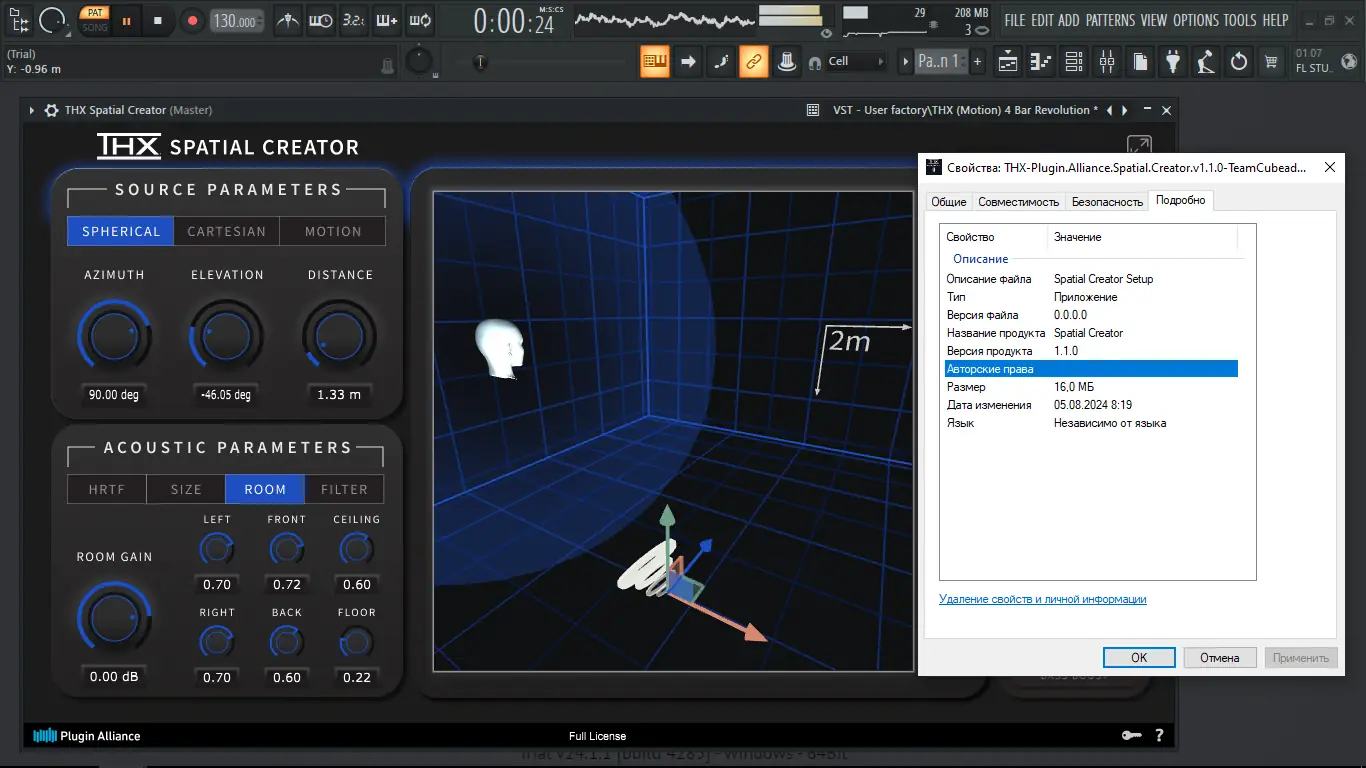The image size is (1366, 768).
Task: Enable follow playback arrow toggle
Action: pos(688,61)
